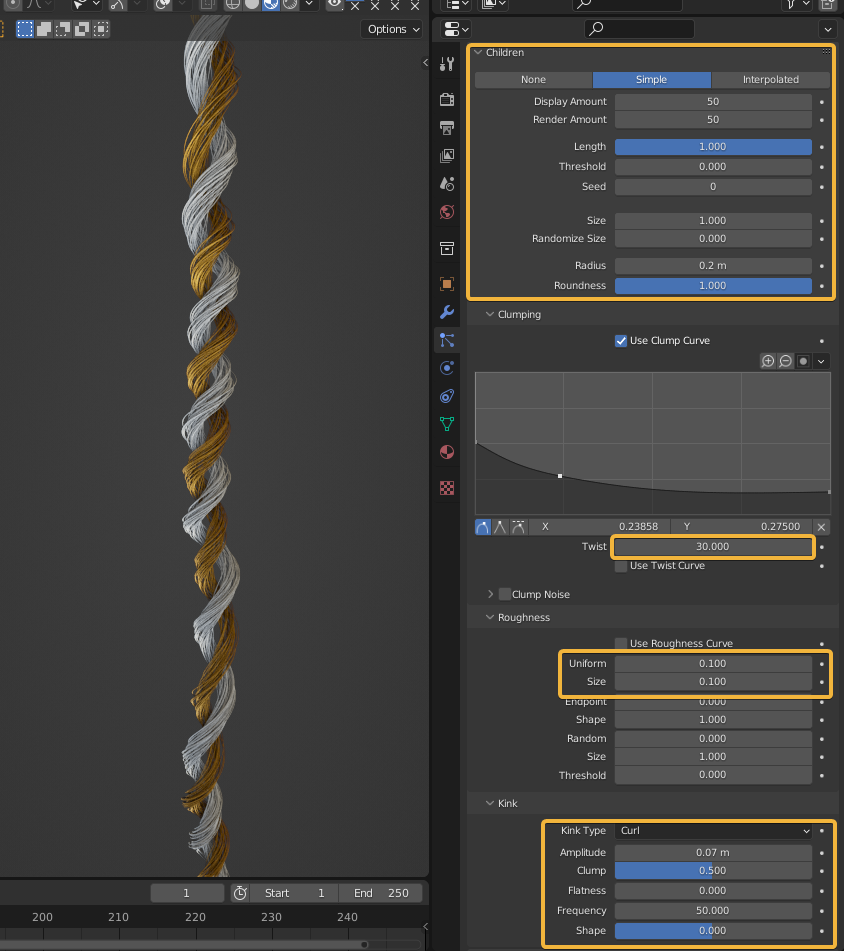Open Material Properties (sphere icon)
Viewport: 844px width, 951px height.
(x=447, y=452)
